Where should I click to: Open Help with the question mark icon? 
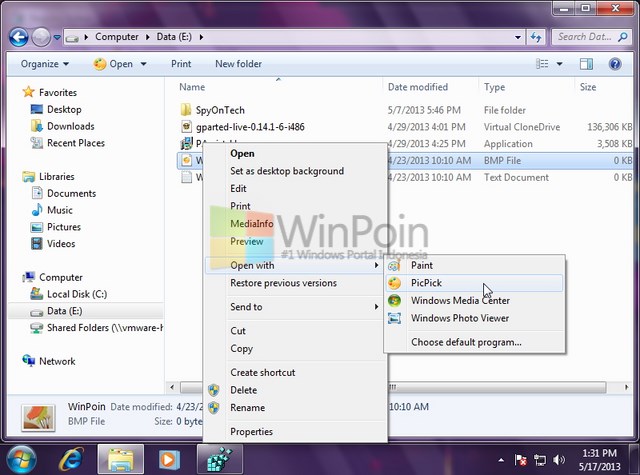(x=615, y=64)
